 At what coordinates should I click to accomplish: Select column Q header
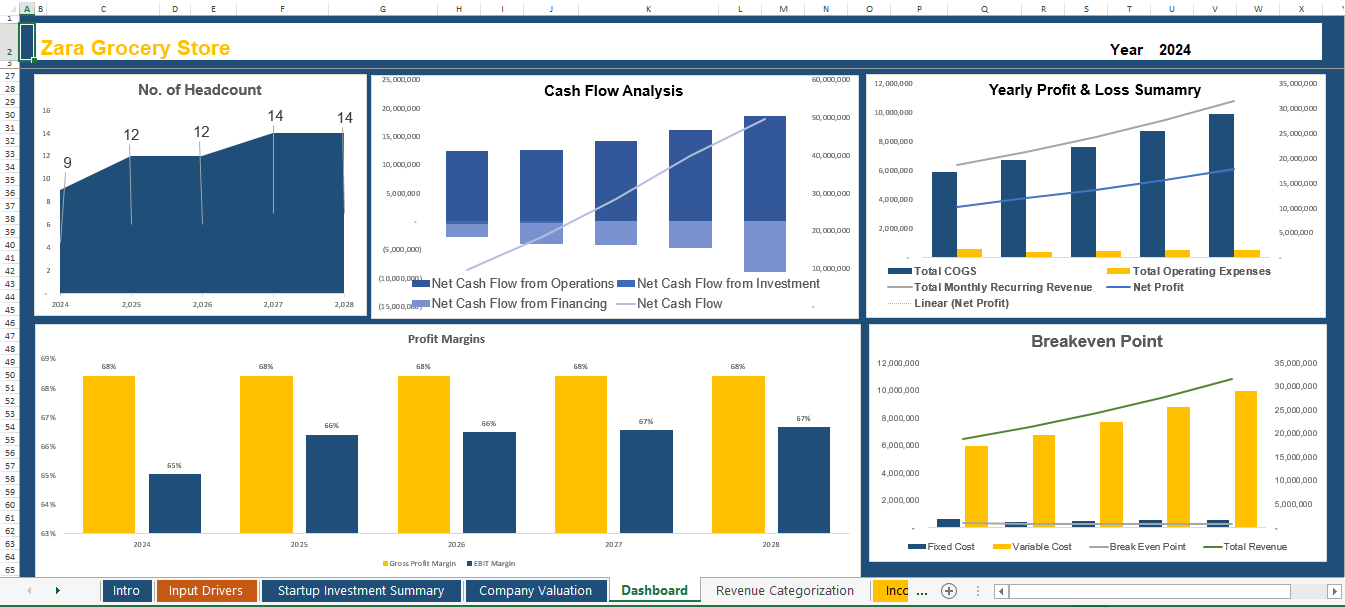pos(985,9)
